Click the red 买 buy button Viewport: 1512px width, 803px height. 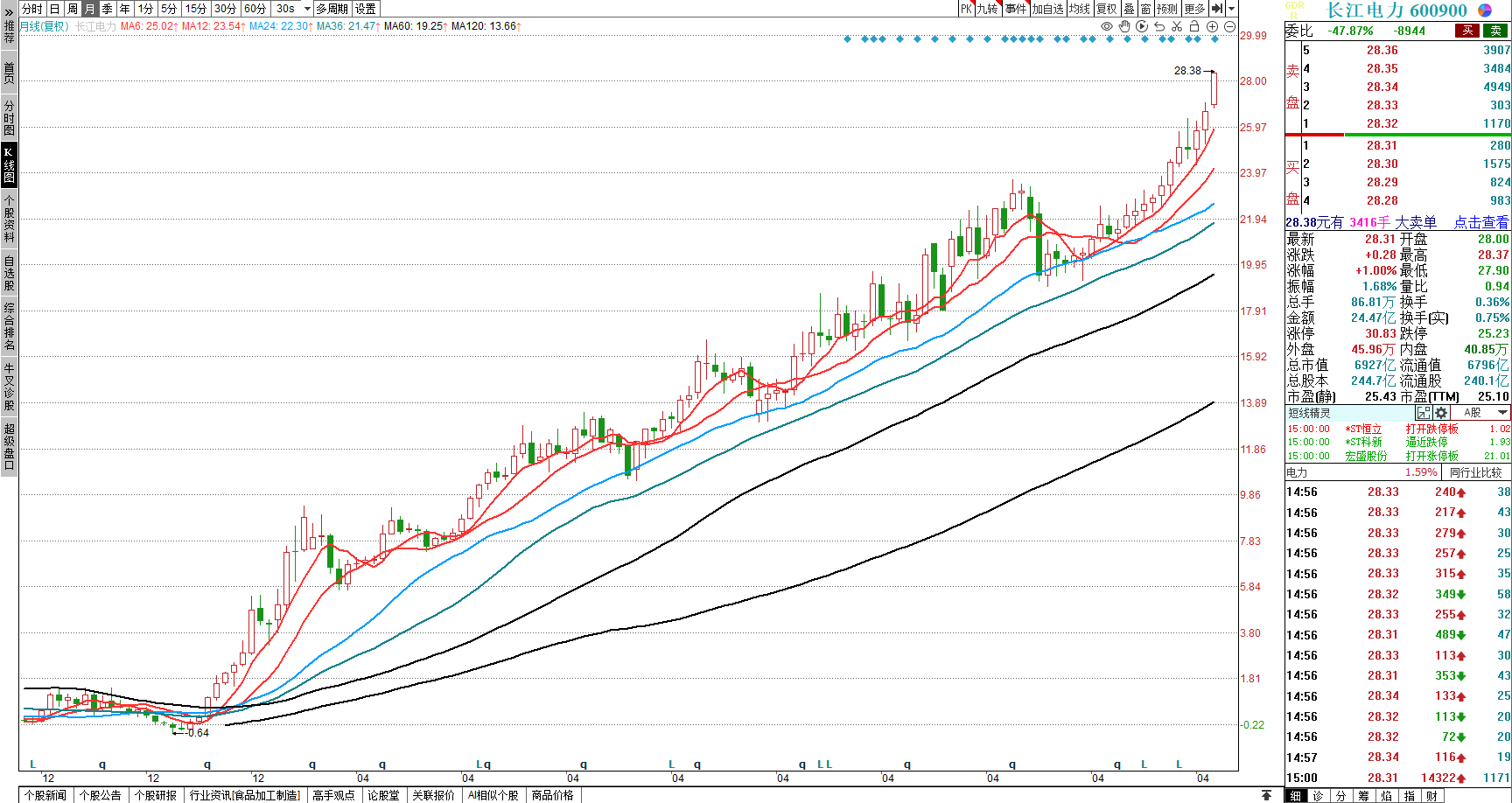[1467, 31]
